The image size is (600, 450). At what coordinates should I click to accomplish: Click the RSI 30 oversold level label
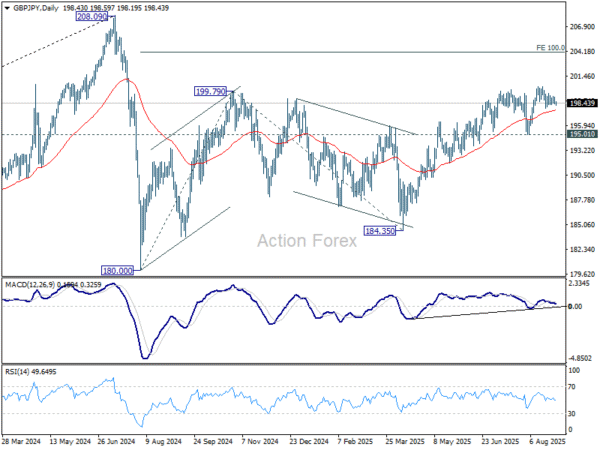(x=572, y=414)
